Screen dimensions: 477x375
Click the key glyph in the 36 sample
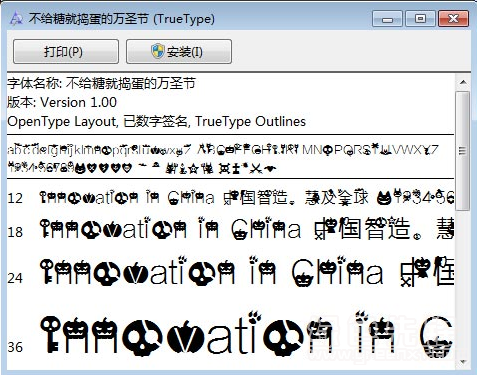click(51, 334)
